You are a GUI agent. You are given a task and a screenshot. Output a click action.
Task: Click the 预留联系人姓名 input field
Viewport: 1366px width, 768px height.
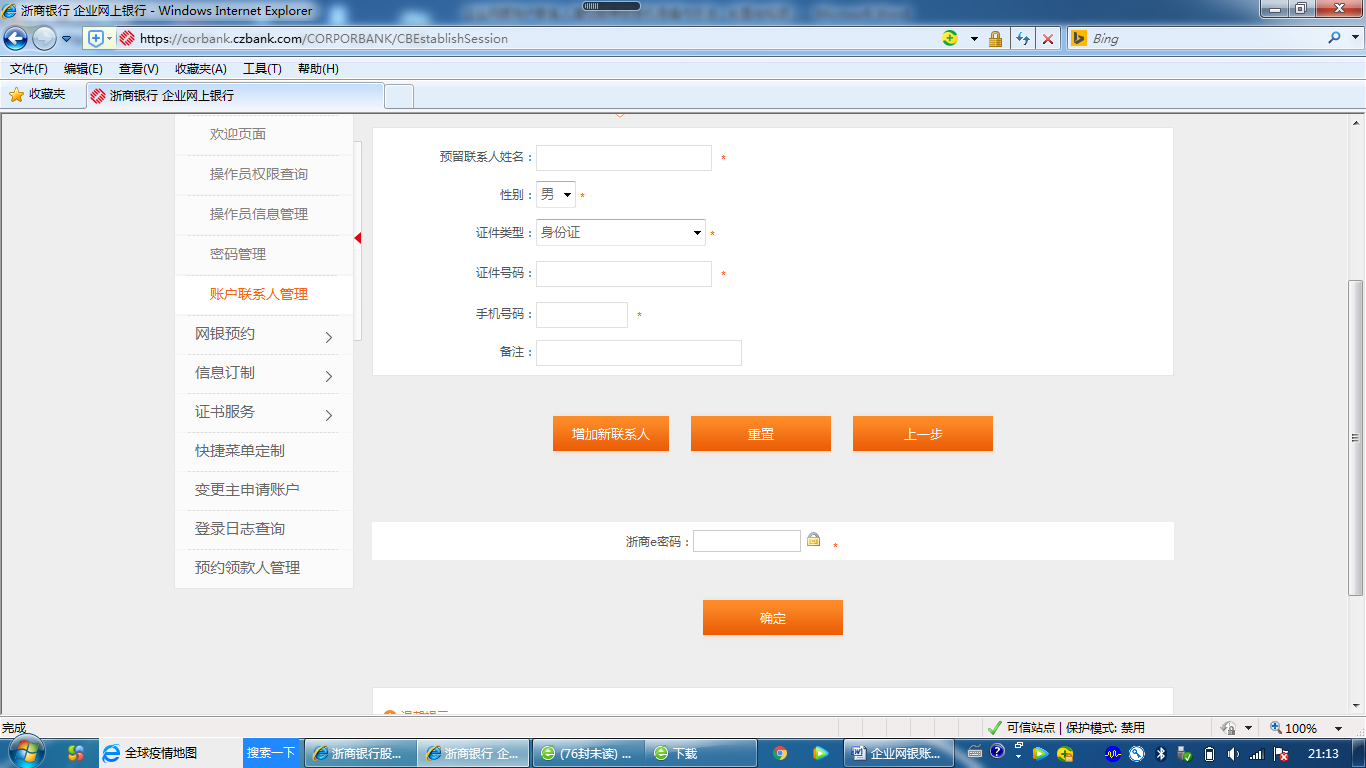[x=624, y=158]
